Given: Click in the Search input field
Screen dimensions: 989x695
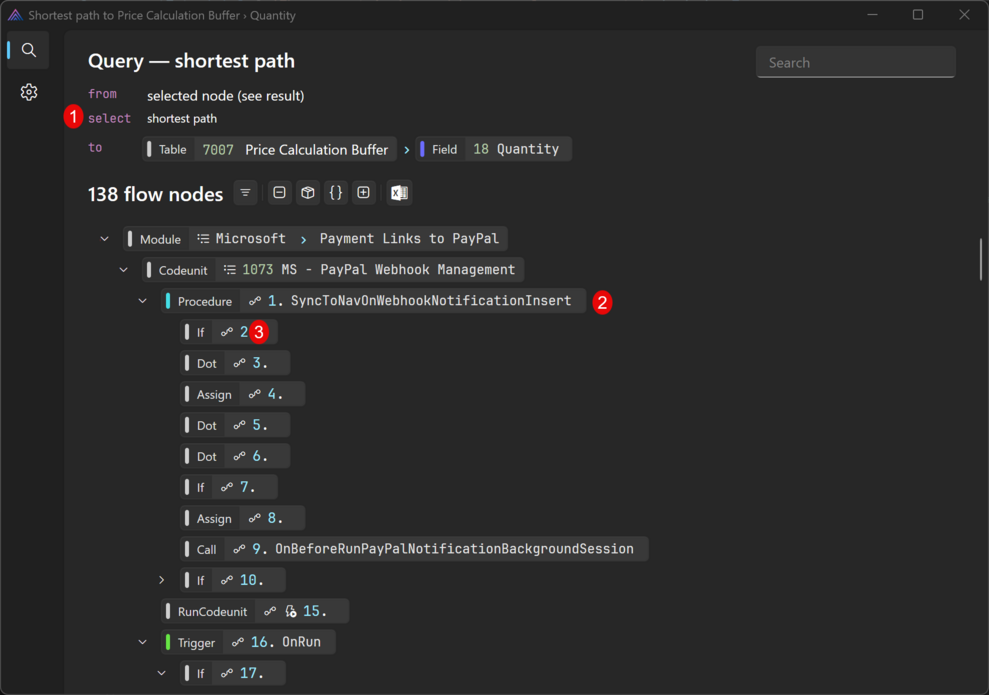Looking at the screenshot, I should (x=855, y=62).
